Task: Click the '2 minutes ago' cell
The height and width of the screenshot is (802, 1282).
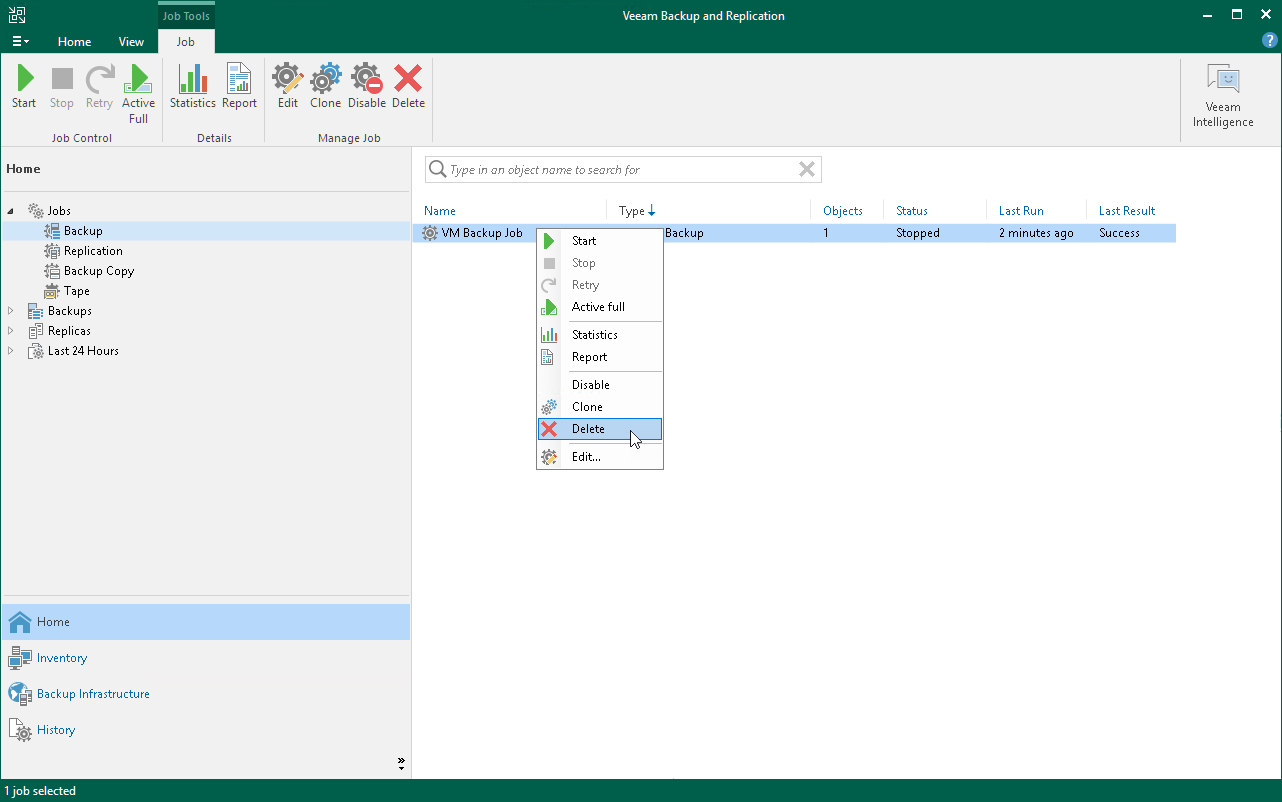Action: (1036, 233)
